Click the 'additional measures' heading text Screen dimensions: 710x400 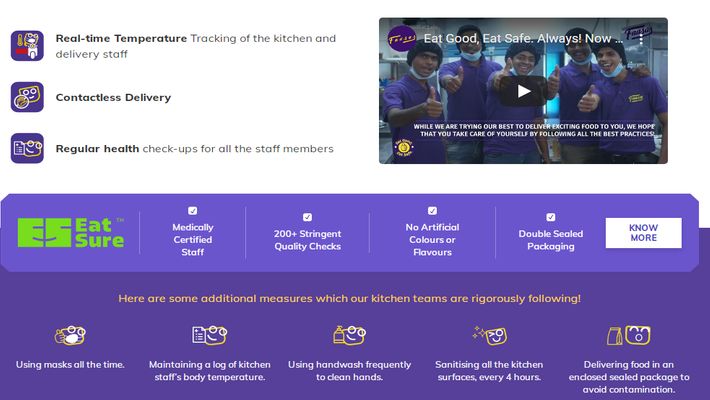click(x=349, y=299)
